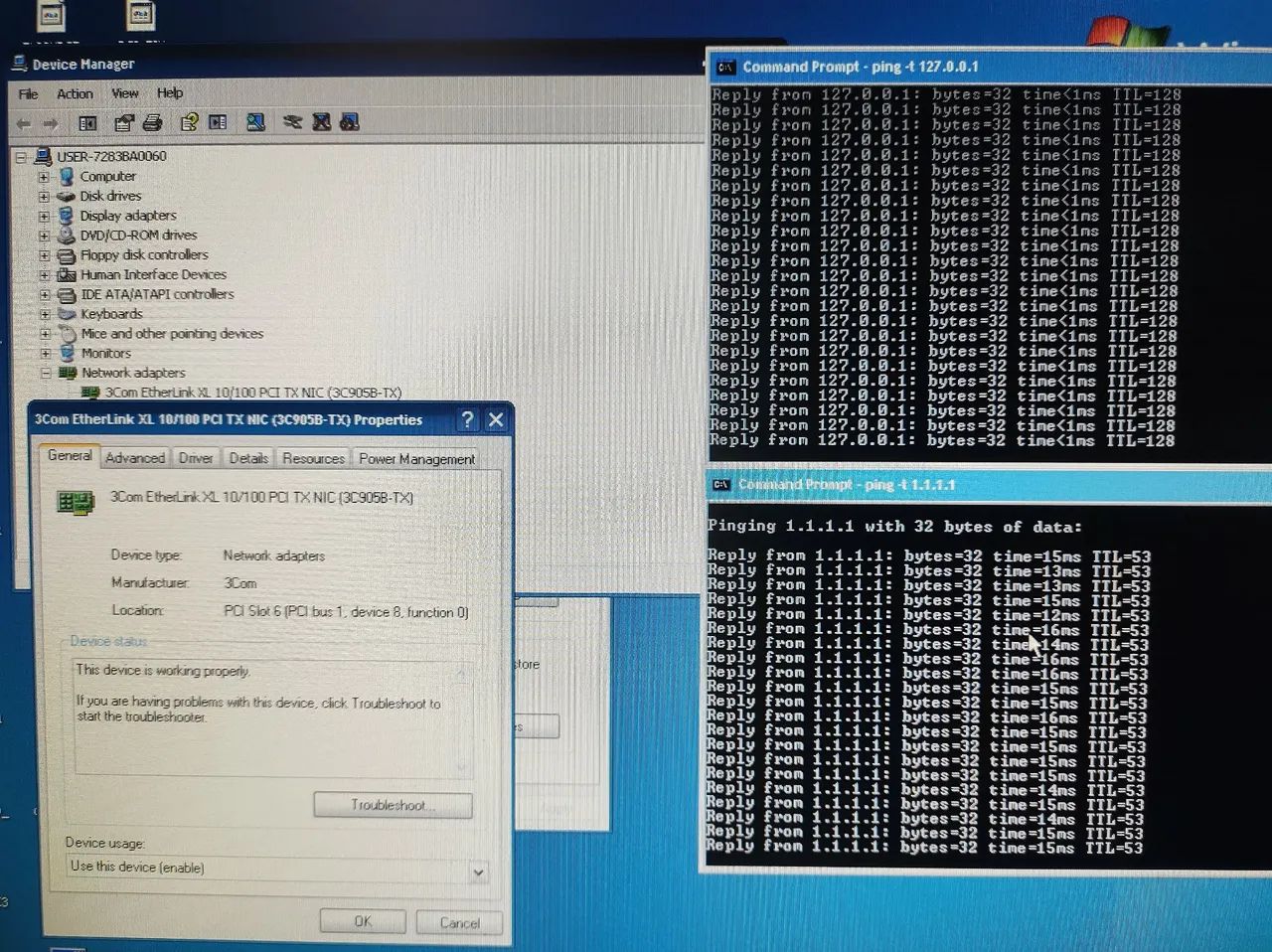Click the DVD/CD-ROM drives disc icon
1272x952 pixels.
tap(67, 236)
